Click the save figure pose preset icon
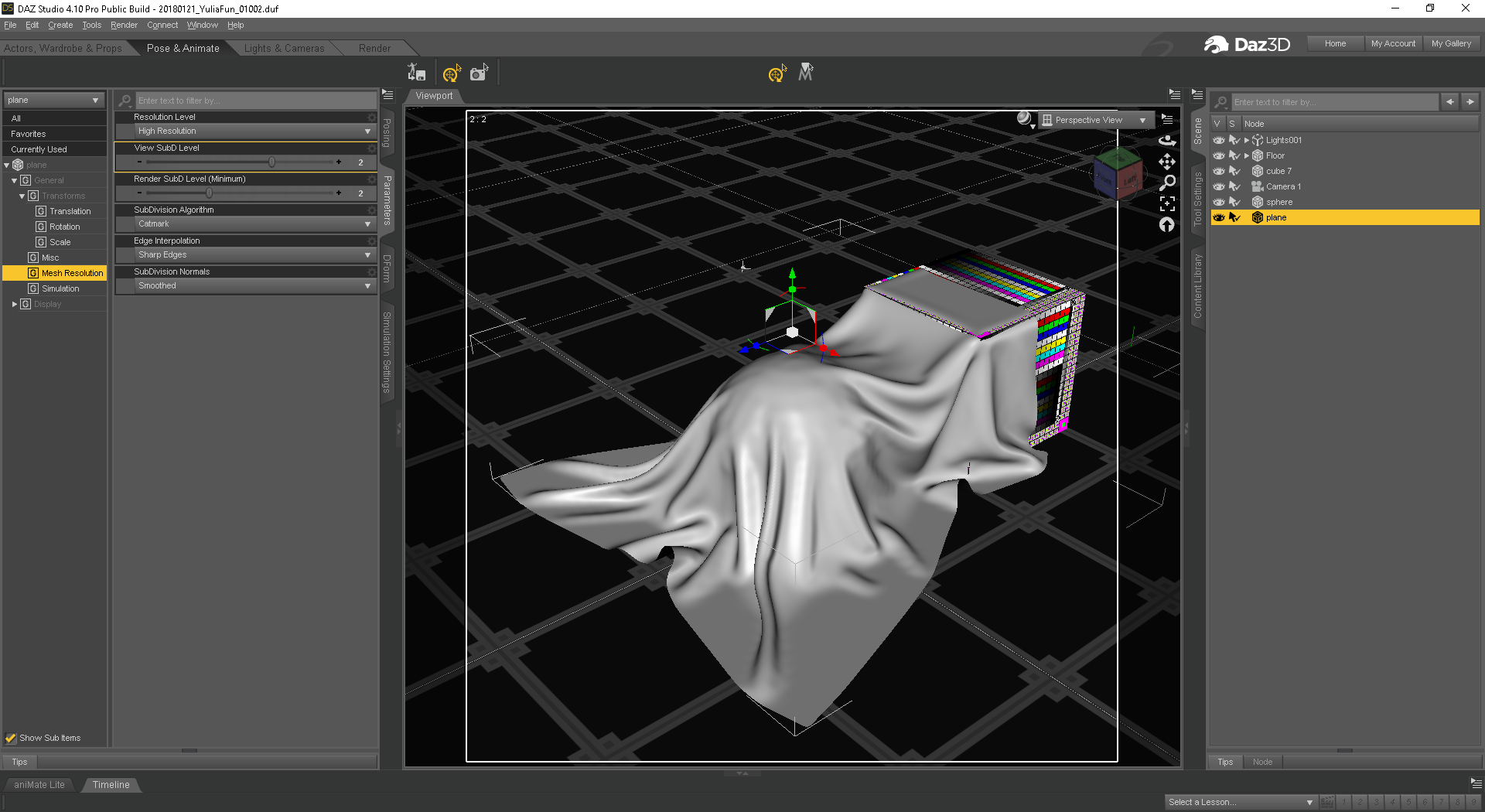The height and width of the screenshot is (812, 1485). click(x=417, y=73)
